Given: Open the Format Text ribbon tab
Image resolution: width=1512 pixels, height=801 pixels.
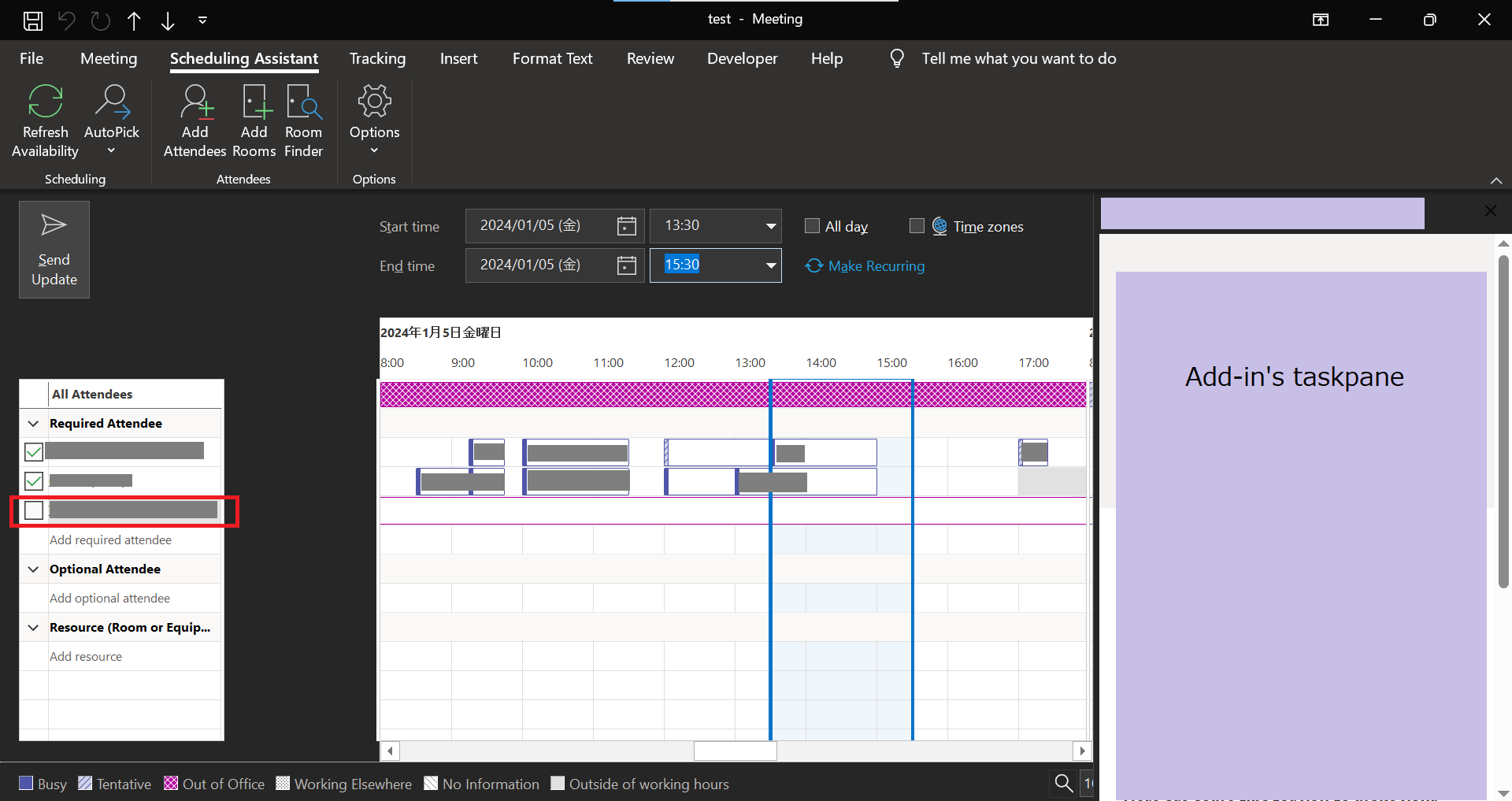Looking at the screenshot, I should point(552,58).
